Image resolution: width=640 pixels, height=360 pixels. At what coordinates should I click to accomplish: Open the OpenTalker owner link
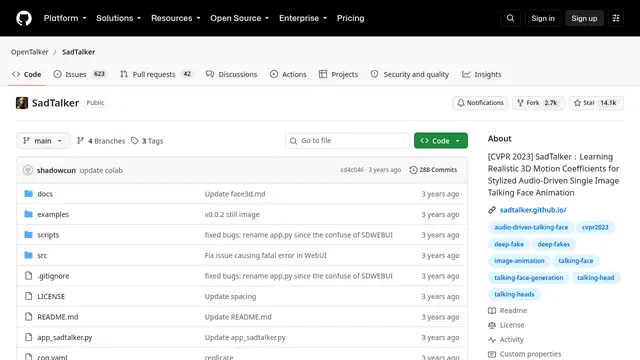coord(29,52)
